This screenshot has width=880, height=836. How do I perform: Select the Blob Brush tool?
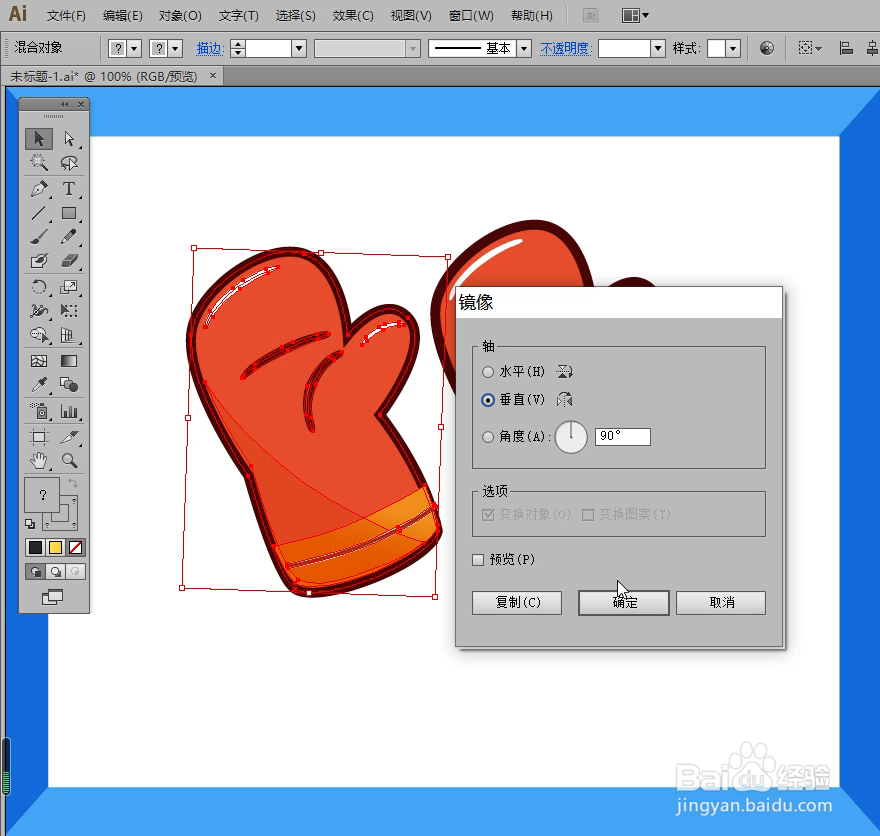[x=39, y=261]
